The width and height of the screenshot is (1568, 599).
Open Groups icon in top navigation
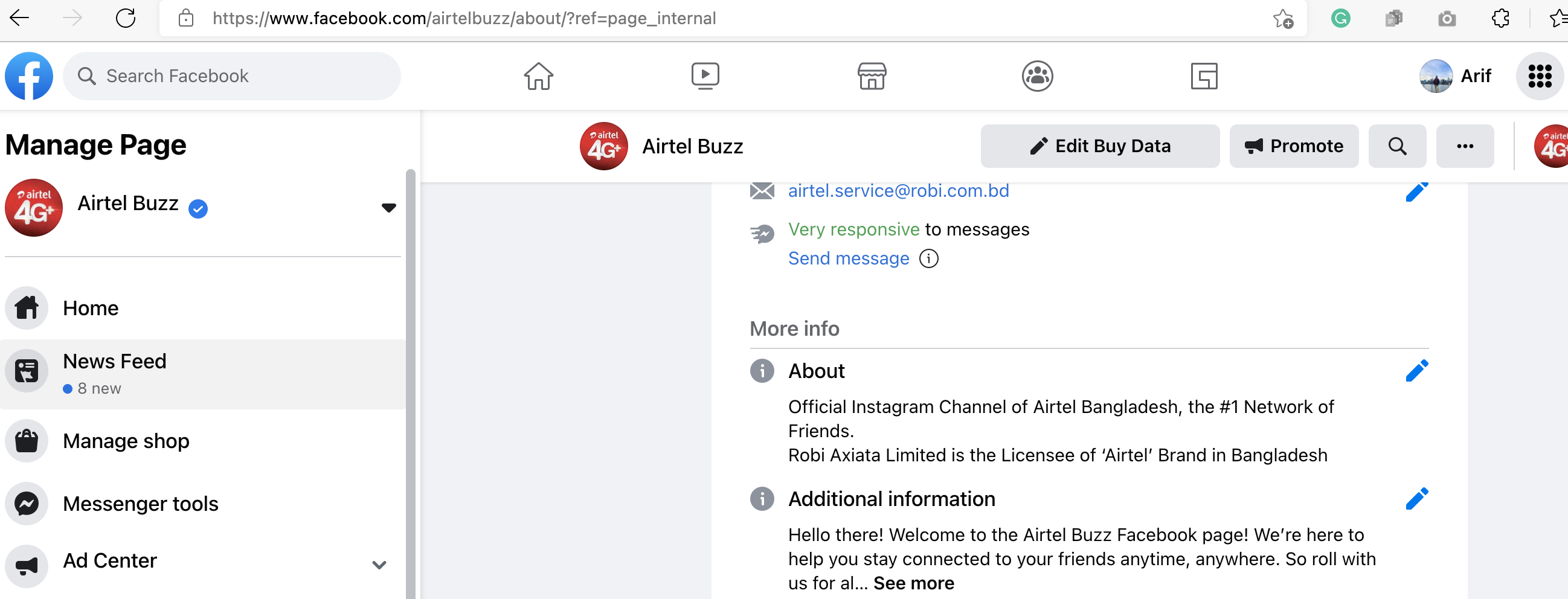click(x=1037, y=76)
